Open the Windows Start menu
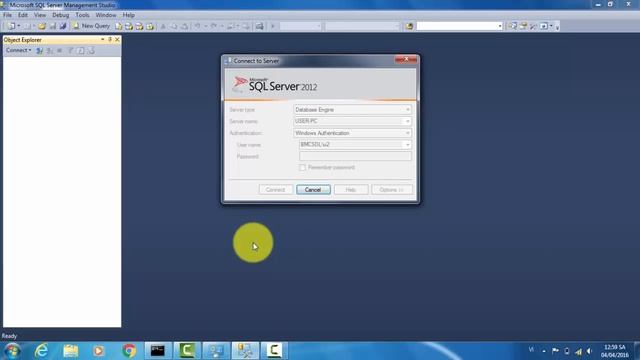This screenshot has width=640, height=360. (x=12, y=351)
